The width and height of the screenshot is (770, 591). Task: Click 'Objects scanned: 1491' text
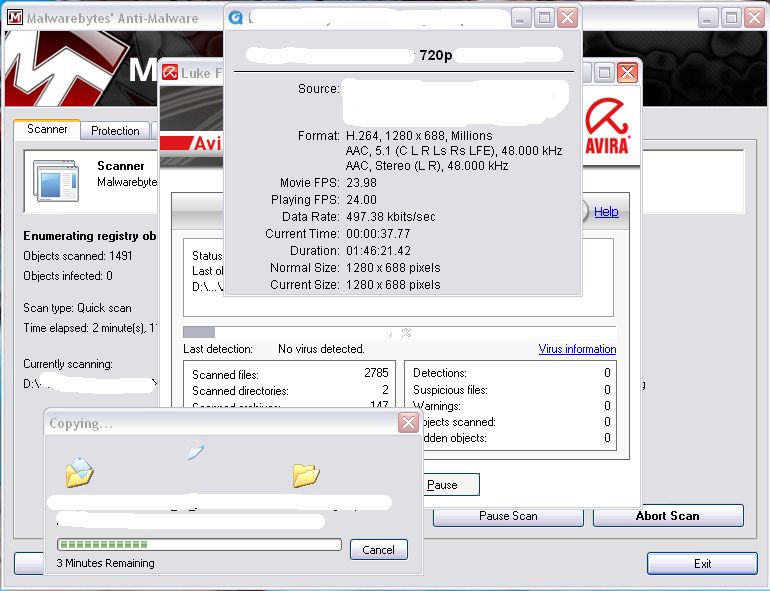(x=78, y=256)
